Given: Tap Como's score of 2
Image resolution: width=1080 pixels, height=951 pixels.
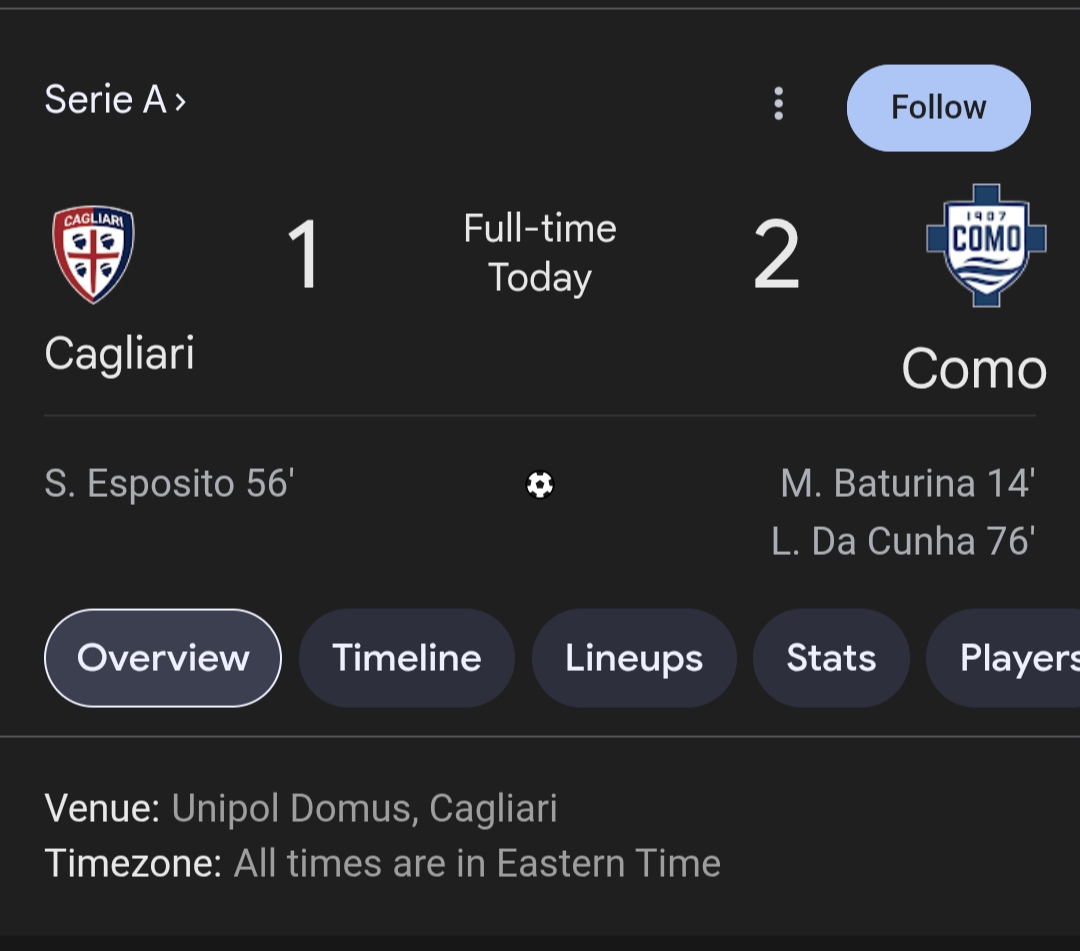Looking at the screenshot, I should [x=776, y=256].
